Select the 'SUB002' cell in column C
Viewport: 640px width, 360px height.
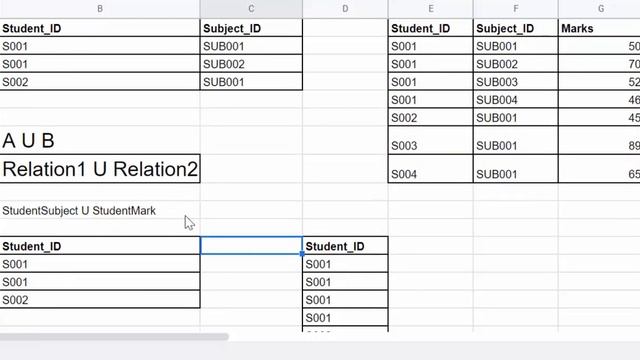pyautogui.click(x=251, y=64)
